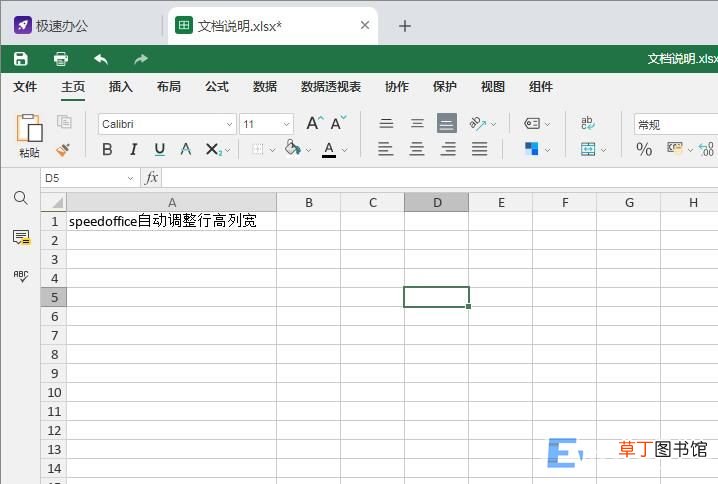718x484 pixels.
Task: Open the Calibri font name dropdown
Action: coord(229,124)
